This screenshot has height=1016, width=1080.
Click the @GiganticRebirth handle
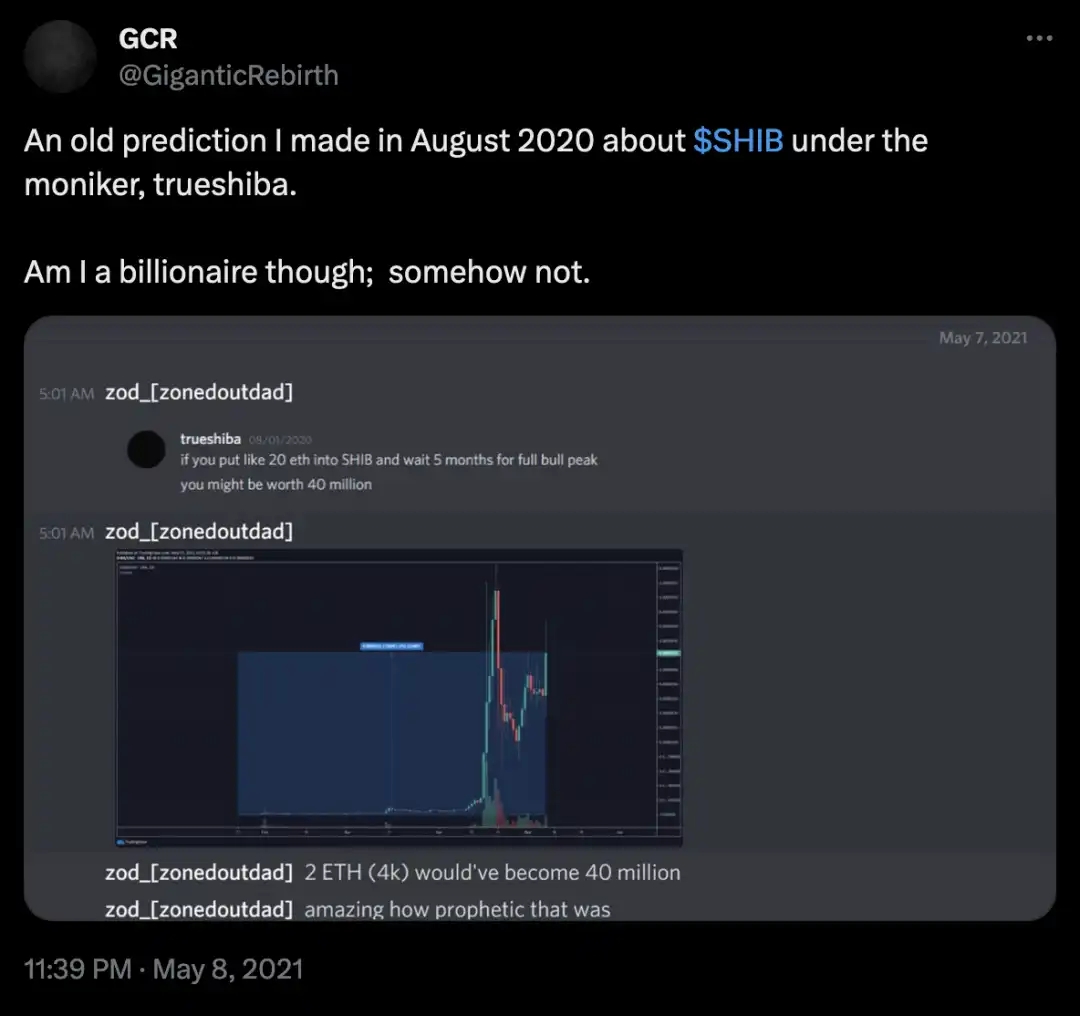point(230,75)
